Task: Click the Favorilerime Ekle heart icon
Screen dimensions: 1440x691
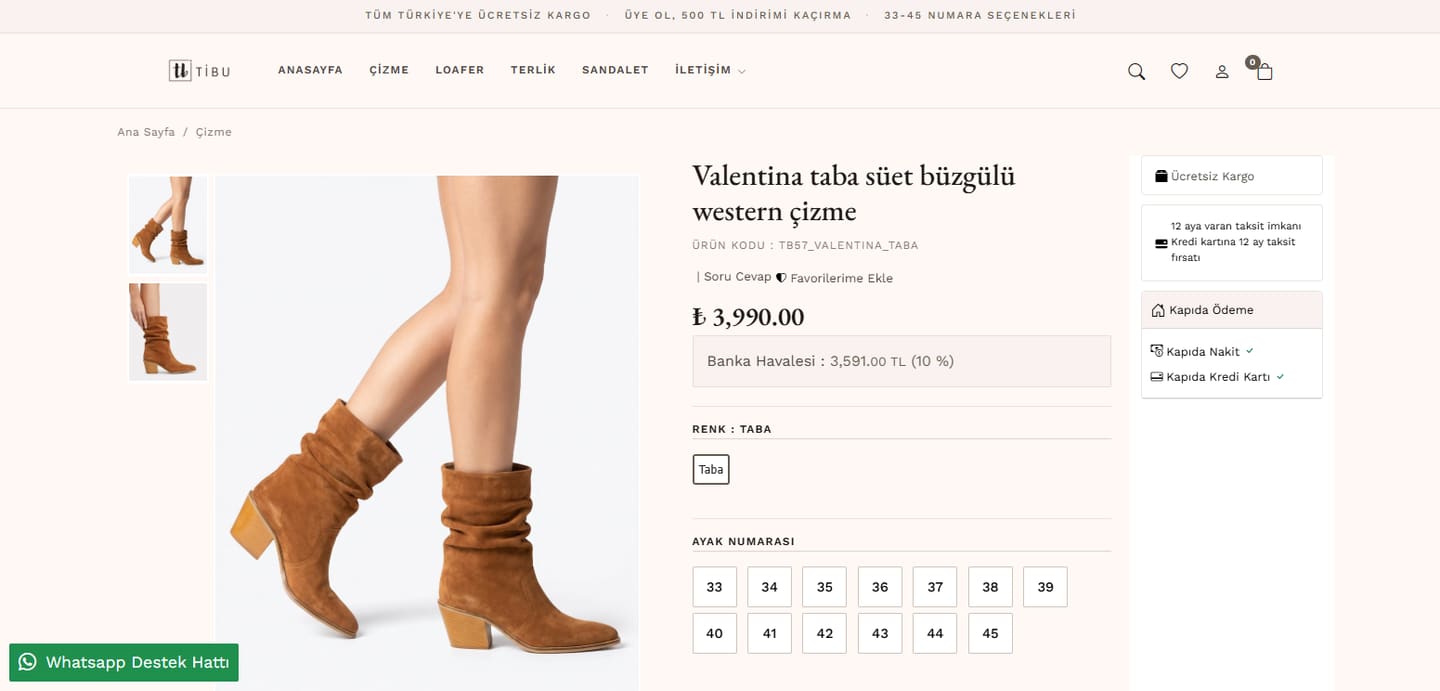Action: click(782, 278)
